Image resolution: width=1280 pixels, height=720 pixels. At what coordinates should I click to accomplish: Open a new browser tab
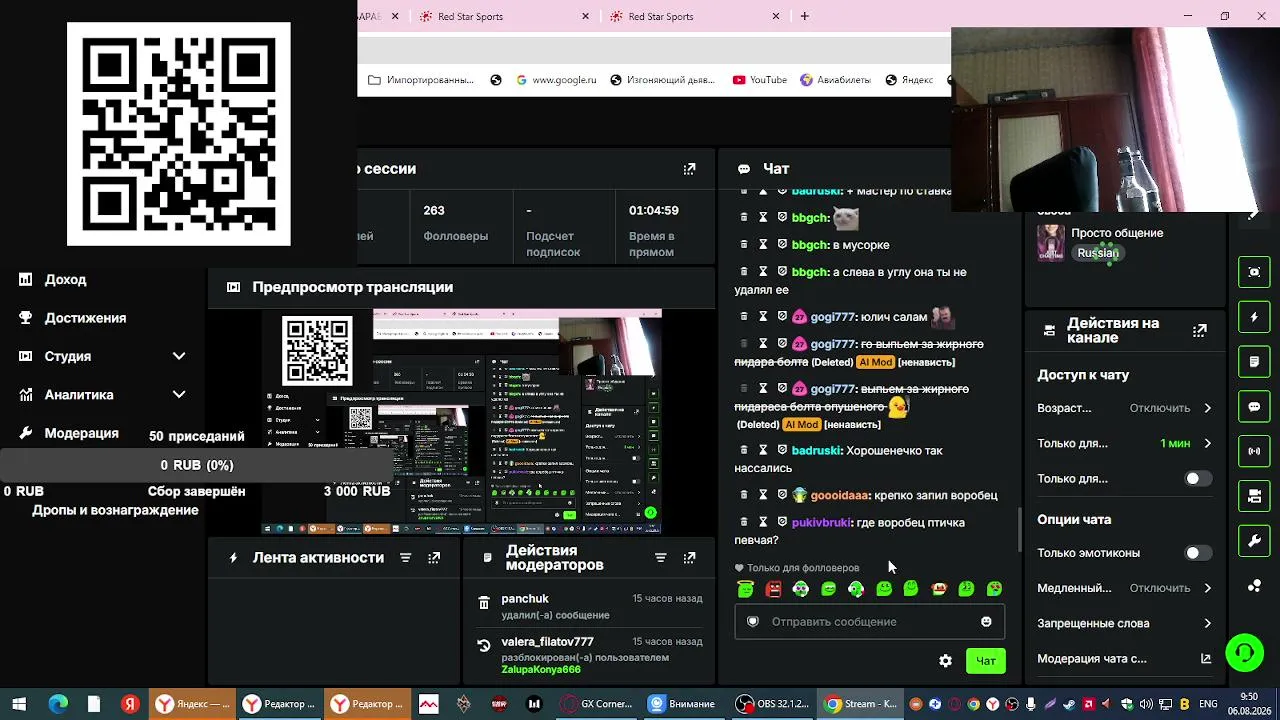[804, 16]
